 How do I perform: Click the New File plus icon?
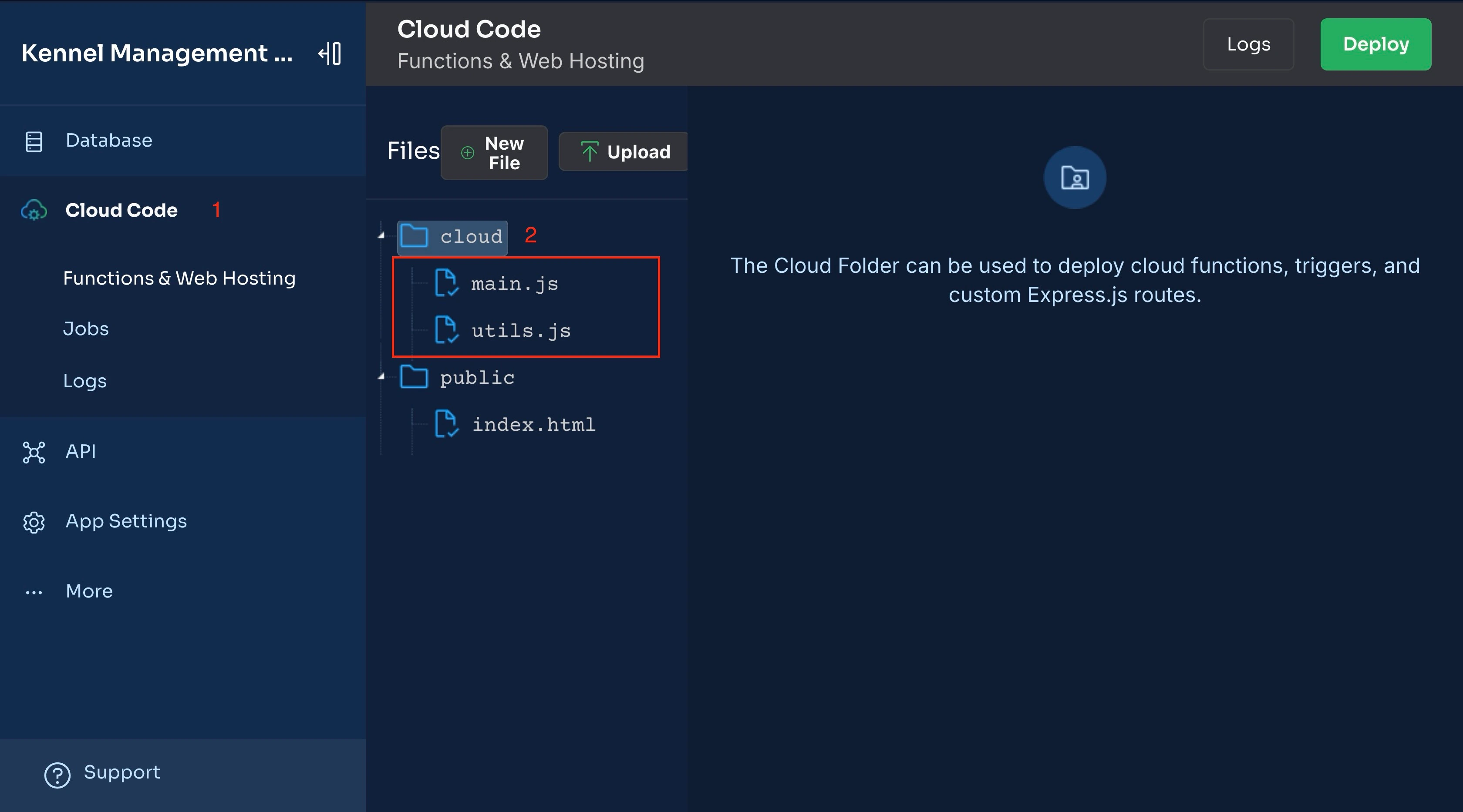[x=467, y=152]
